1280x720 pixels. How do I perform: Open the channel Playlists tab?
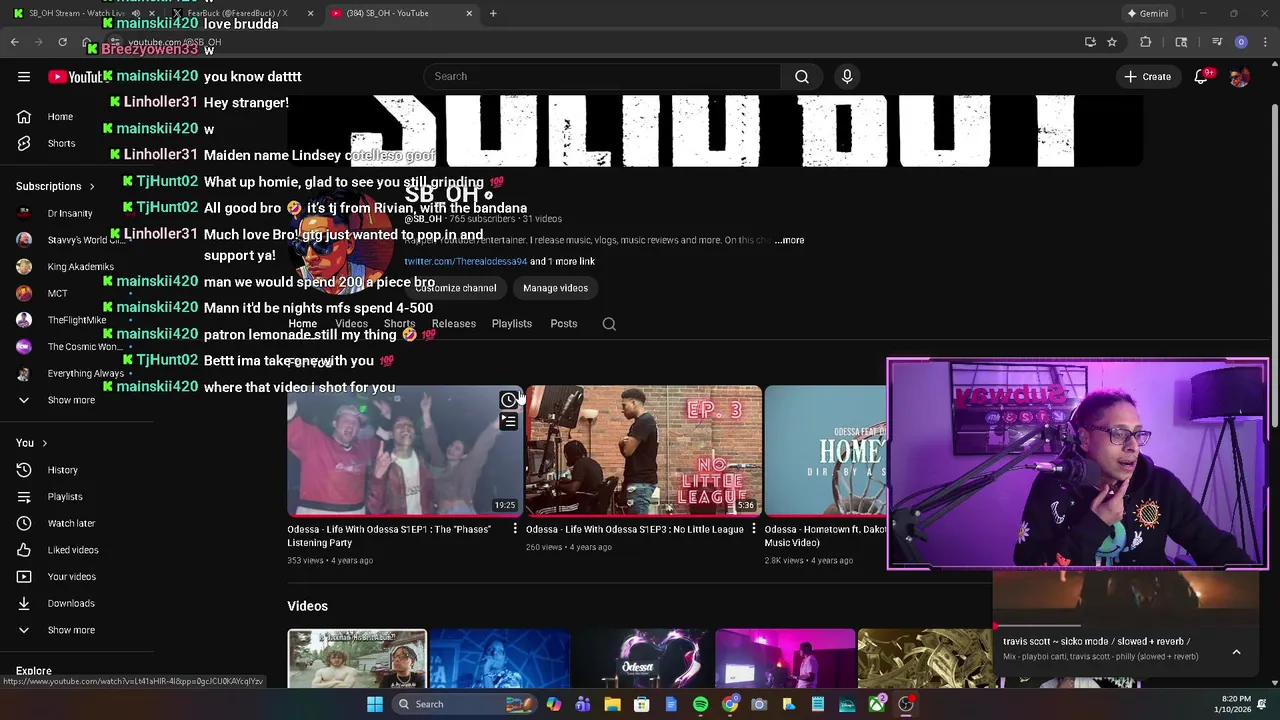(512, 324)
